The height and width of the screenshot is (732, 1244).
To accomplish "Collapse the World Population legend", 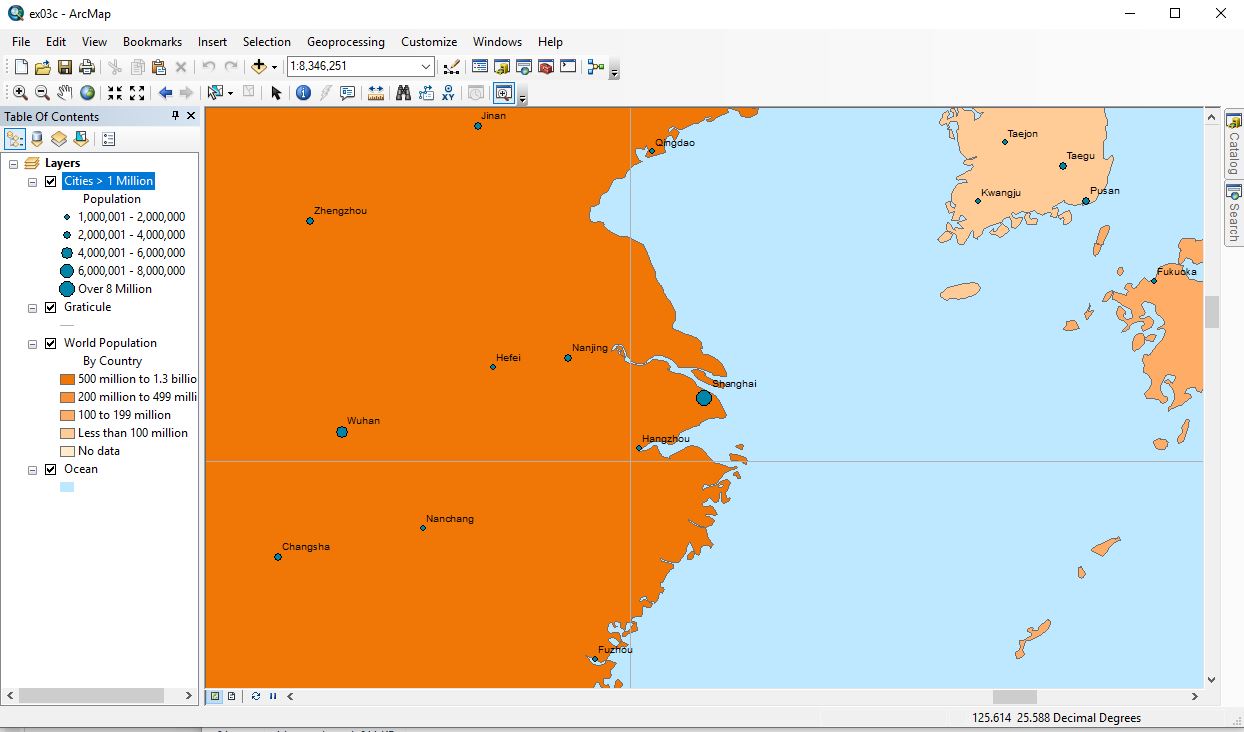I will pyautogui.click(x=33, y=343).
